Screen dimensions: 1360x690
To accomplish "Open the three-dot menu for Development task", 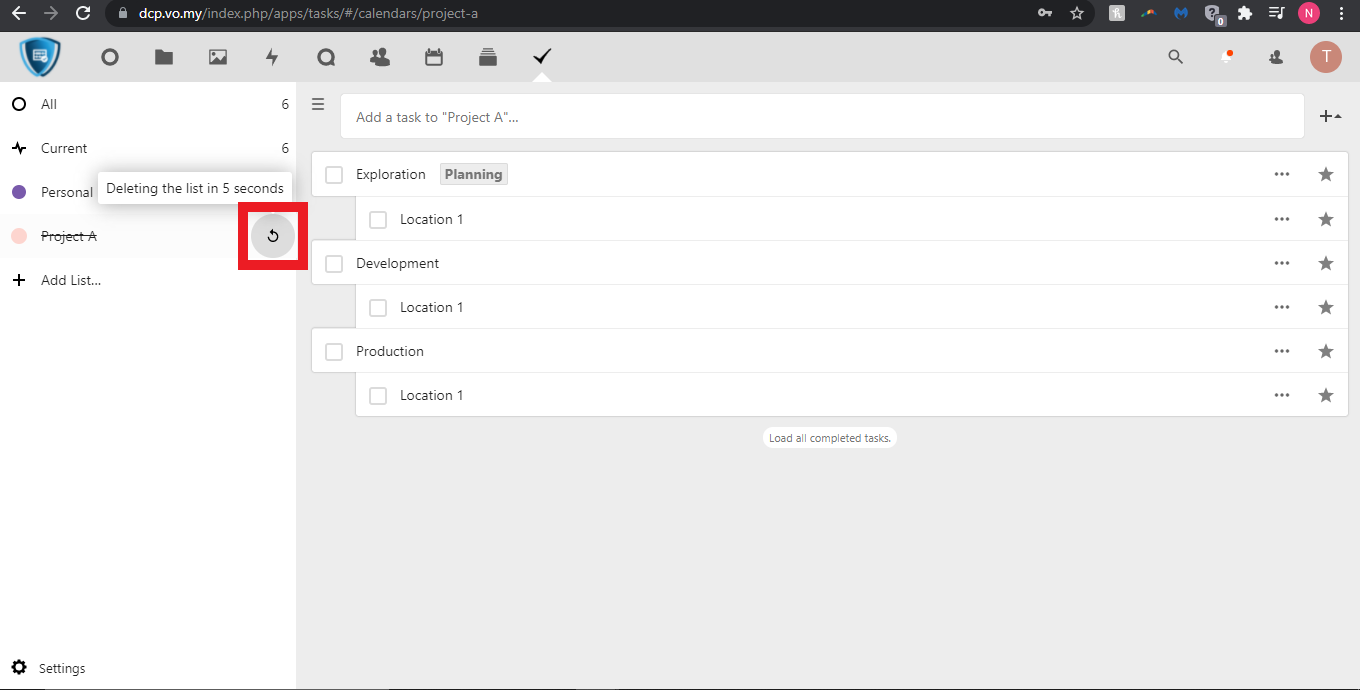I will coord(1282,263).
